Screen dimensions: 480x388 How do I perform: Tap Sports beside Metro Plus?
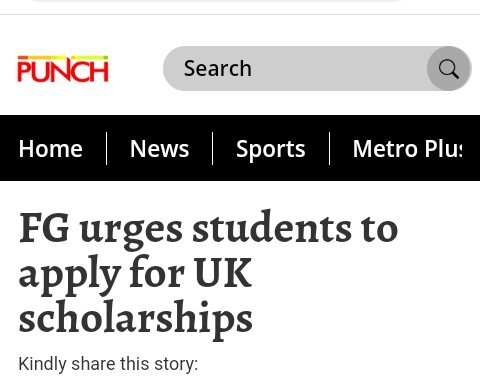click(x=270, y=149)
